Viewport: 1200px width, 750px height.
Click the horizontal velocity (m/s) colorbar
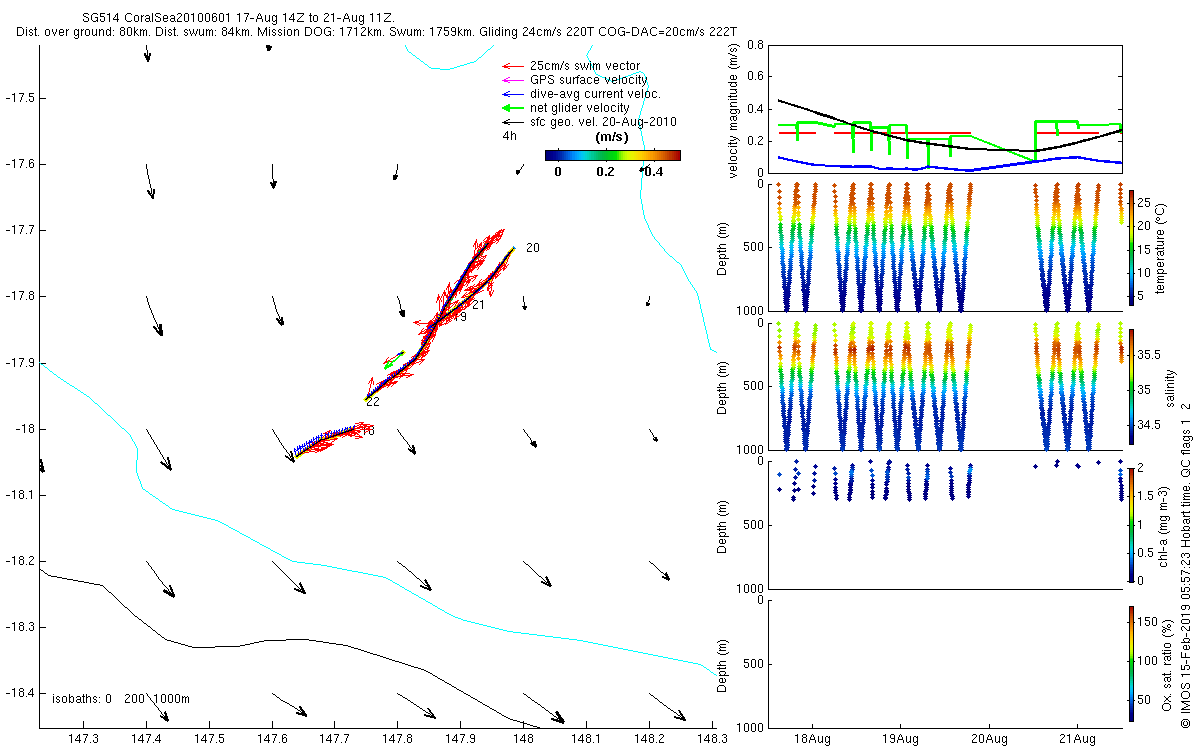pyautogui.click(x=613, y=155)
